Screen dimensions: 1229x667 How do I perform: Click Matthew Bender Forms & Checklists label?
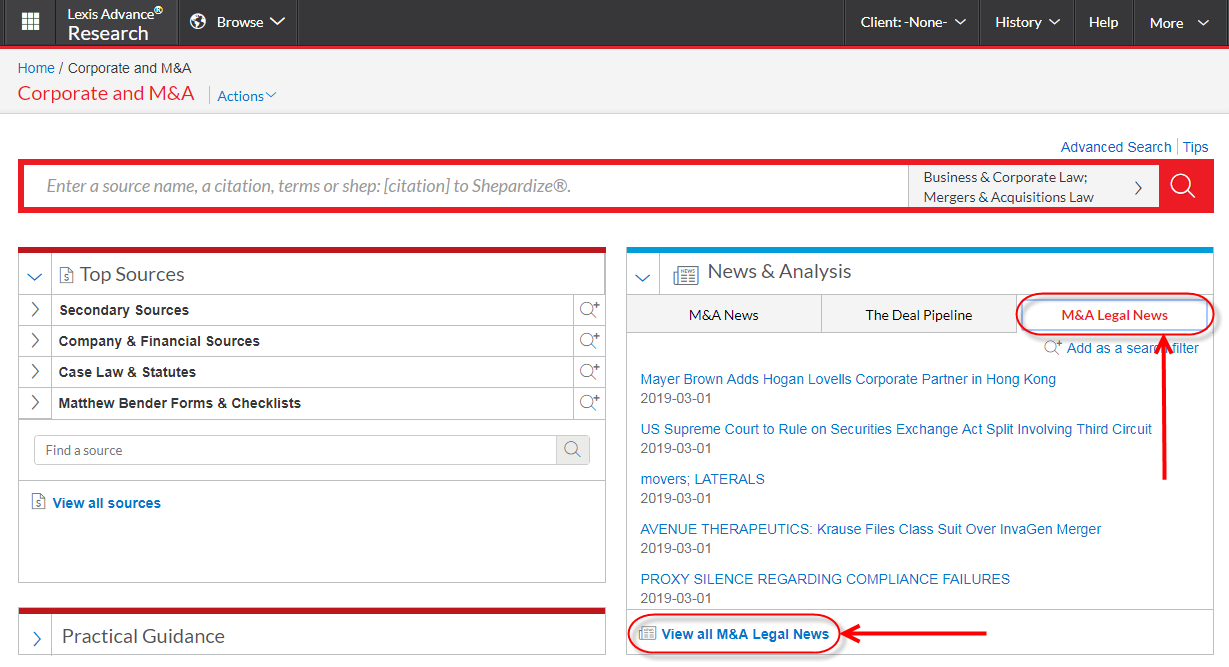180,403
